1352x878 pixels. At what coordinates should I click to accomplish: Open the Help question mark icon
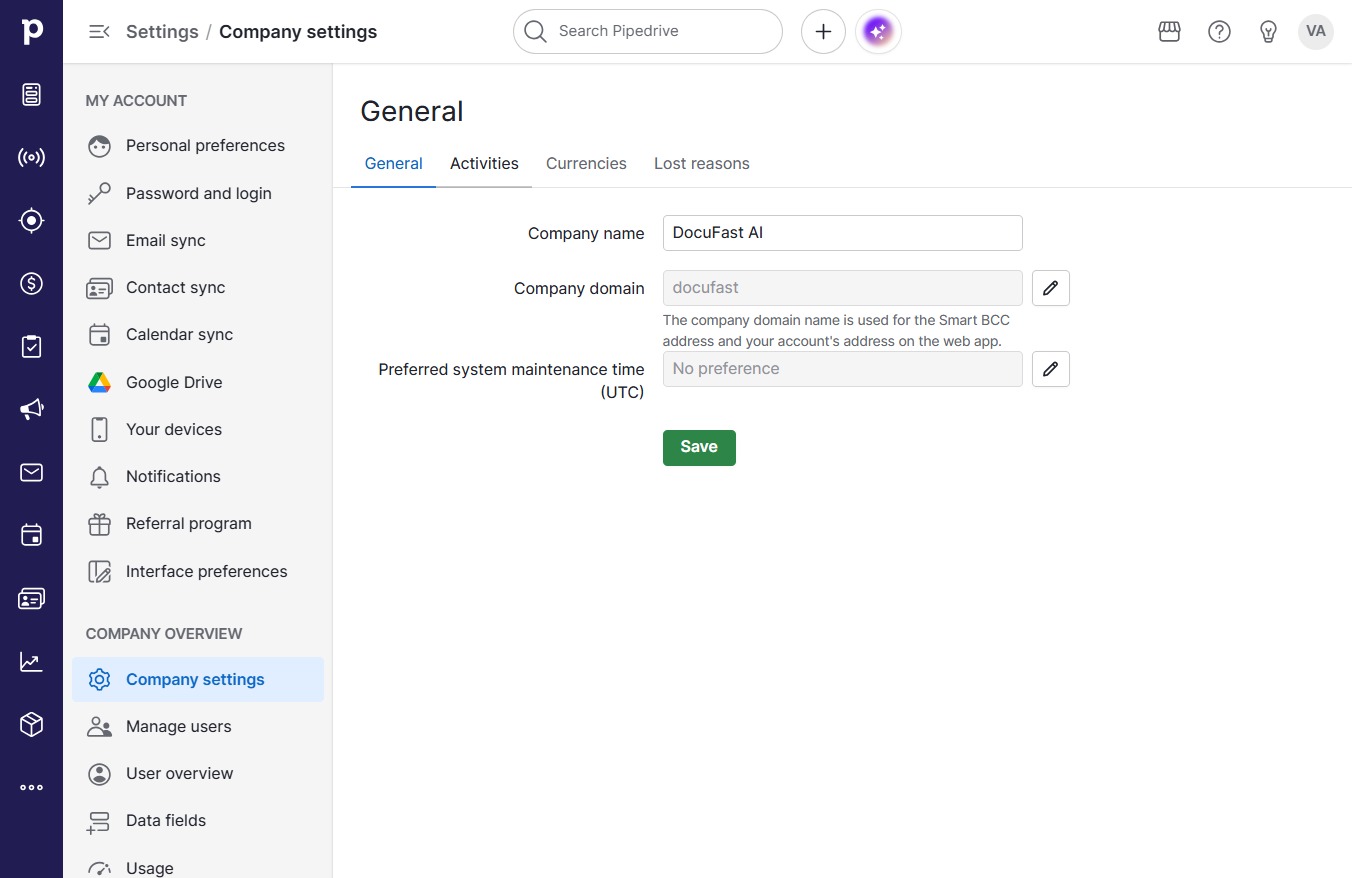pos(1219,32)
